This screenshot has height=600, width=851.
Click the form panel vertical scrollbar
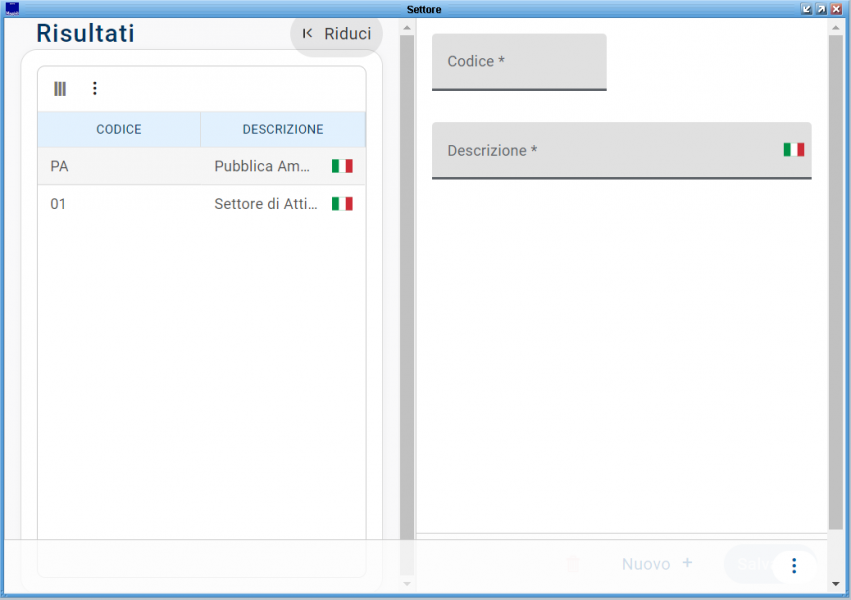[x=836, y=282]
